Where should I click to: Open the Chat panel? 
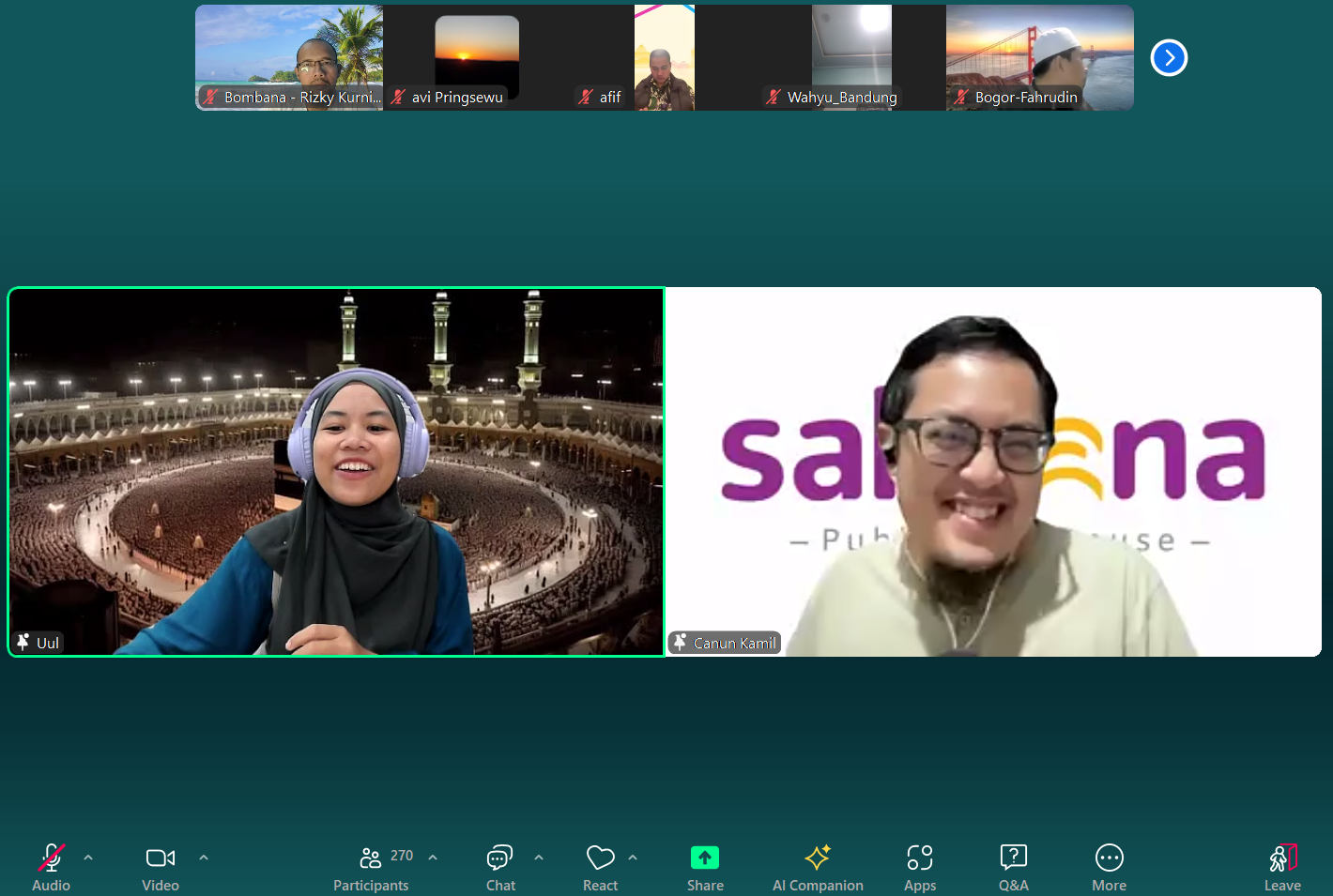tap(499, 857)
